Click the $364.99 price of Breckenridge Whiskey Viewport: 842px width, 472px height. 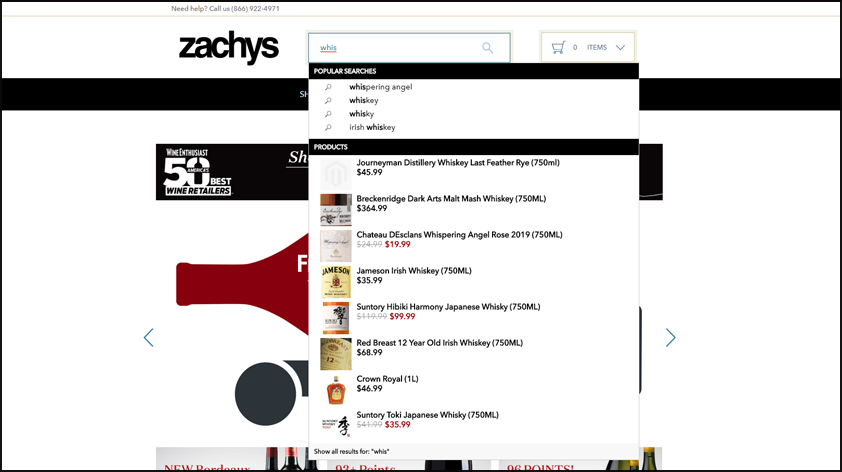point(372,208)
